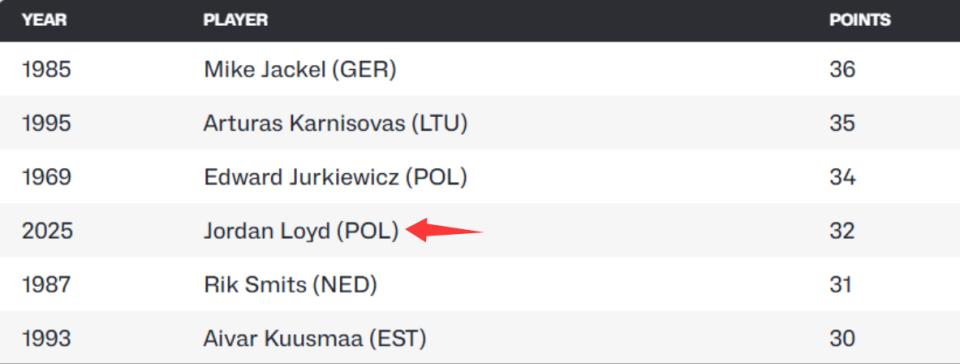Click the year 1993 cell

tap(47, 338)
